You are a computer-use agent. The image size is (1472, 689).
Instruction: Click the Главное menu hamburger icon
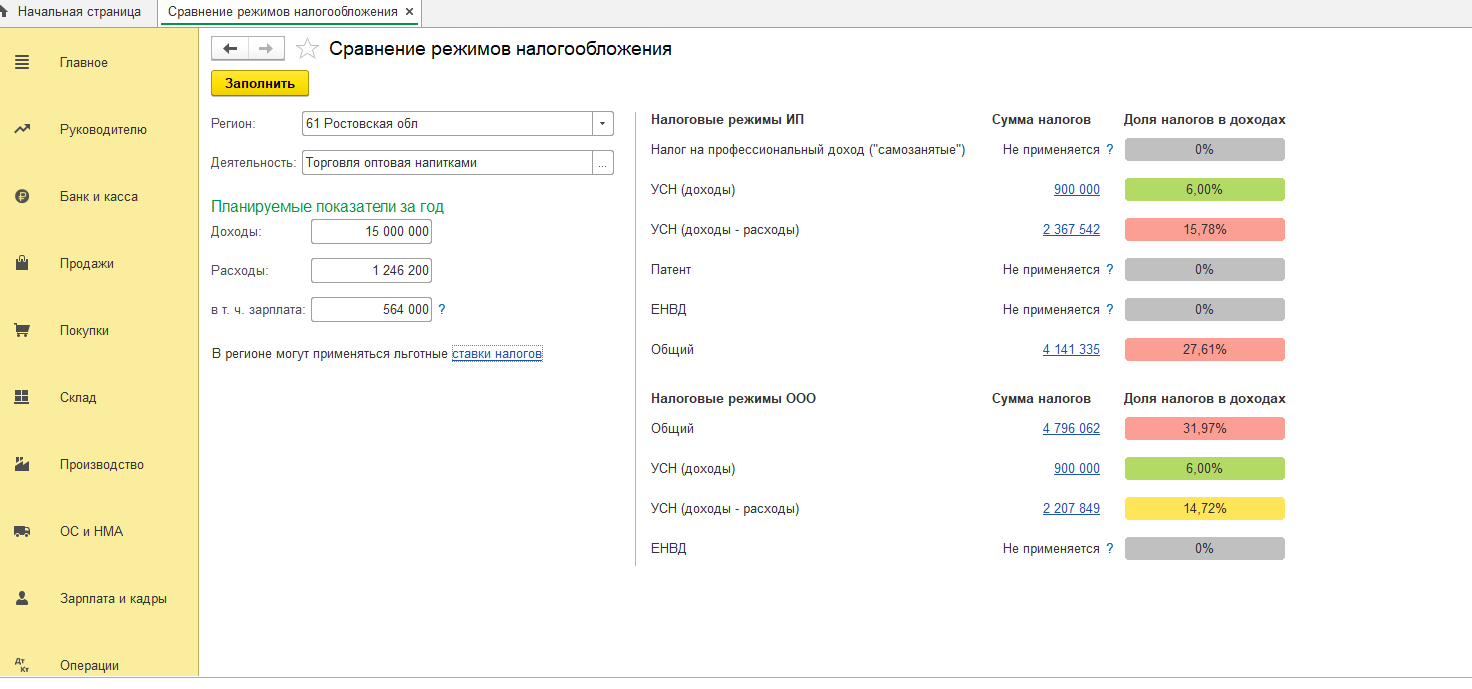(x=21, y=63)
